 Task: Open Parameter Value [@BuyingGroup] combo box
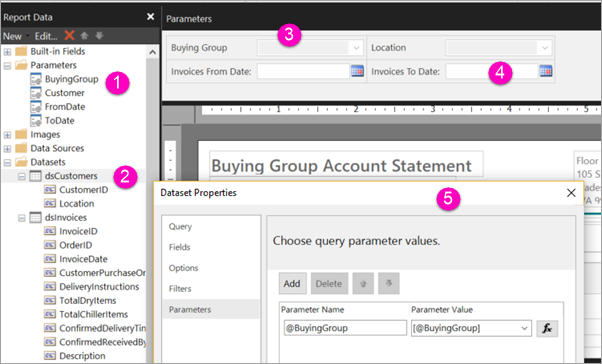pos(471,328)
